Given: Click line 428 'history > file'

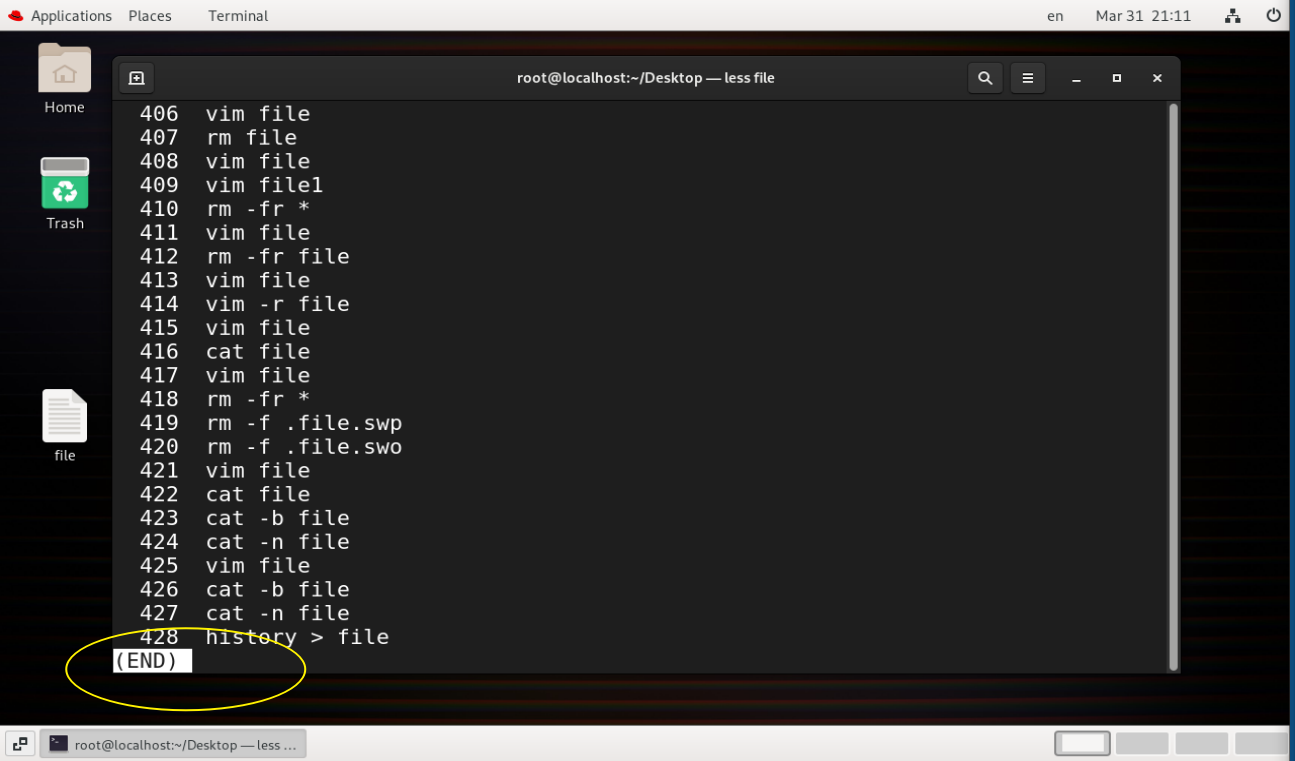Looking at the screenshot, I should [264, 637].
